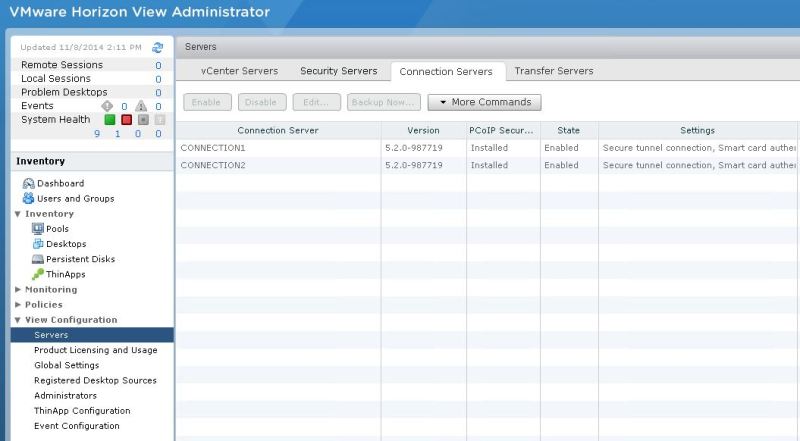This screenshot has width=800, height=441.
Task: Click the Desktops icon in sidebar
Action: tap(38, 243)
